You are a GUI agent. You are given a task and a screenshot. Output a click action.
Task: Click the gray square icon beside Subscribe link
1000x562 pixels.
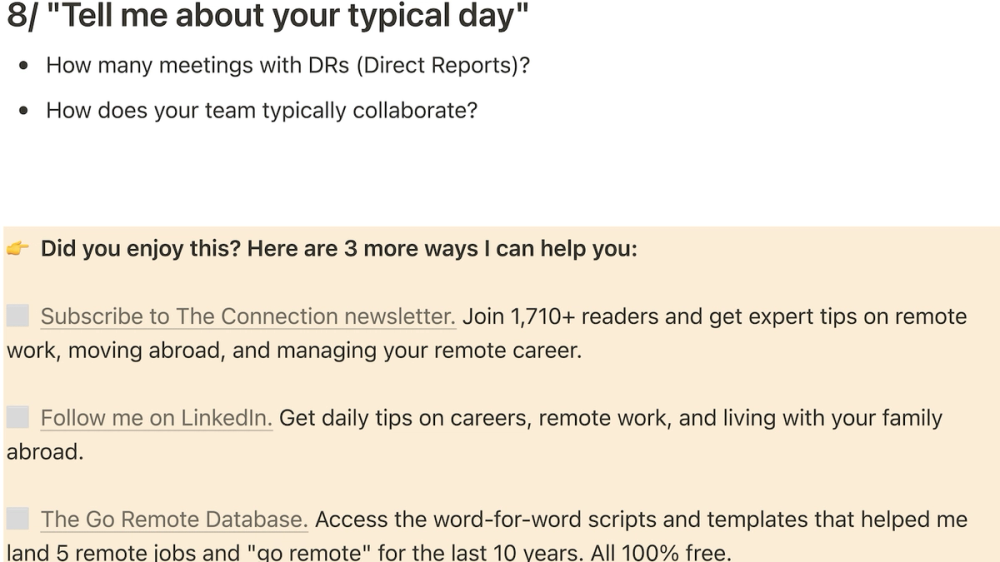click(x=18, y=316)
